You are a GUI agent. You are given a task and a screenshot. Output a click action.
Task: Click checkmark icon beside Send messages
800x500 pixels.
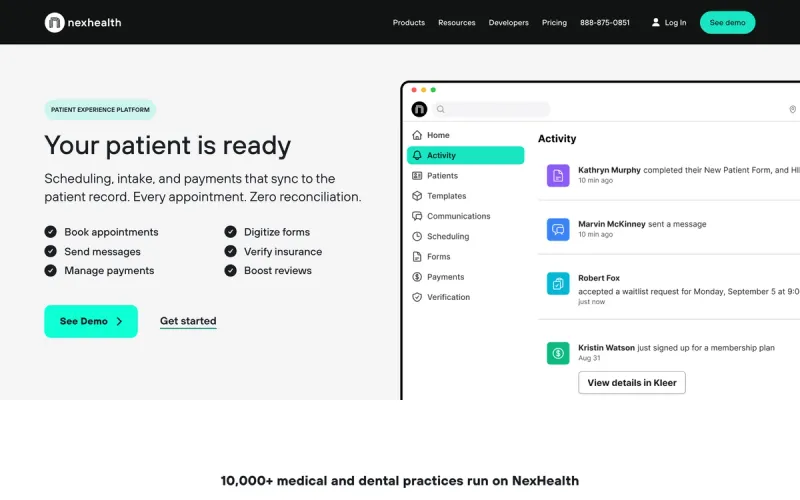pyautogui.click(x=51, y=252)
